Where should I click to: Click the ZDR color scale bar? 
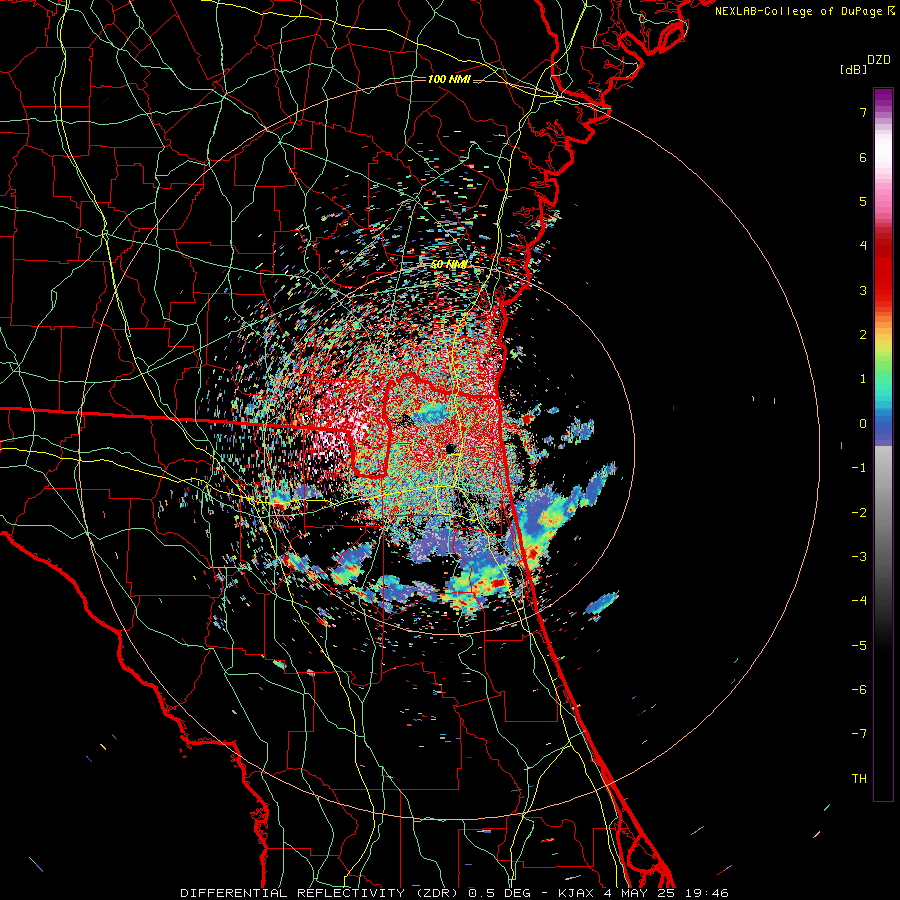(x=883, y=444)
